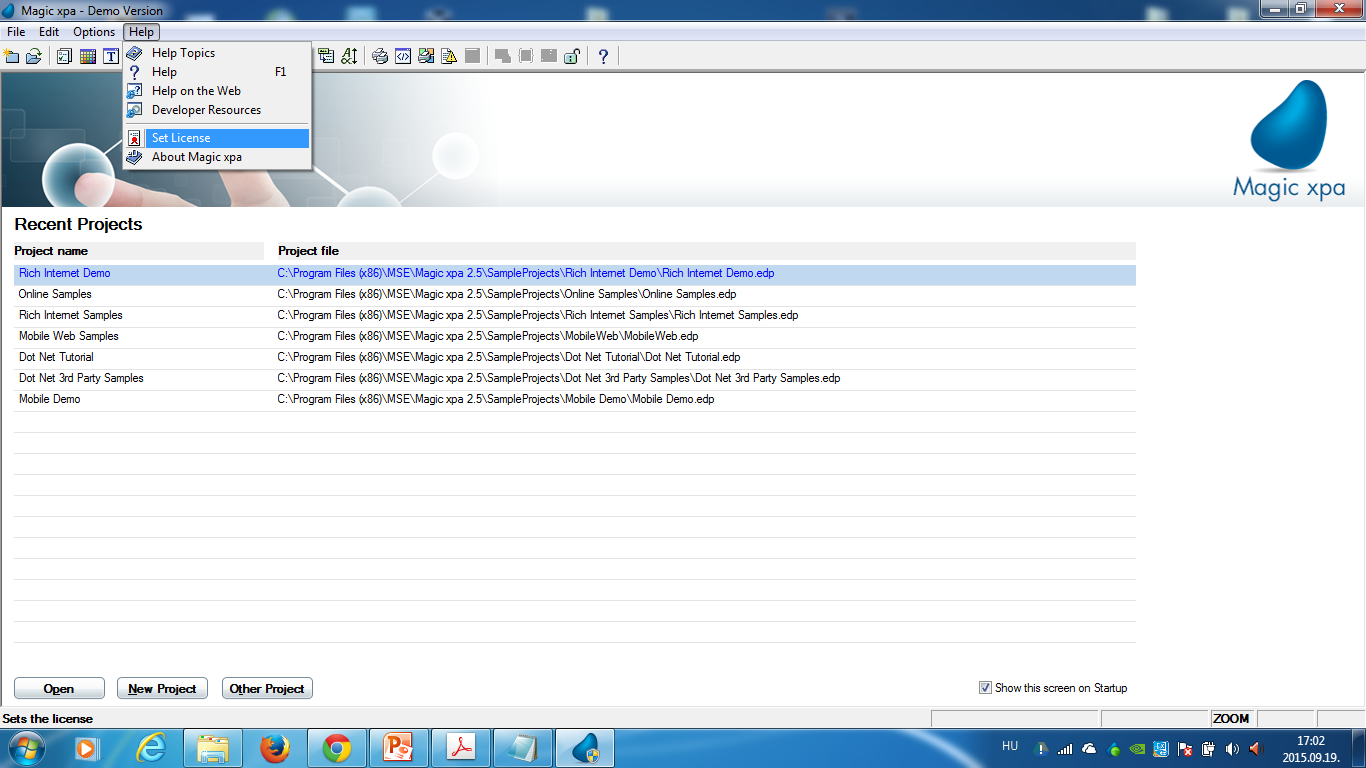Image resolution: width=1366 pixels, height=768 pixels.
Task: Select Rich Internet Demo project row
Action: pyautogui.click(x=575, y=273)
